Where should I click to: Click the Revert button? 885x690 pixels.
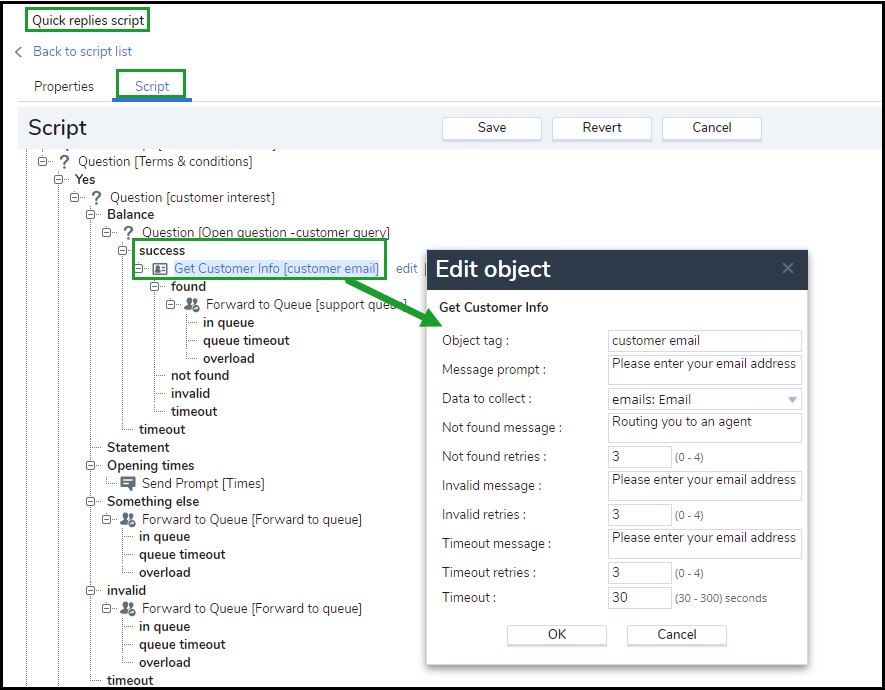click(602, 128)
